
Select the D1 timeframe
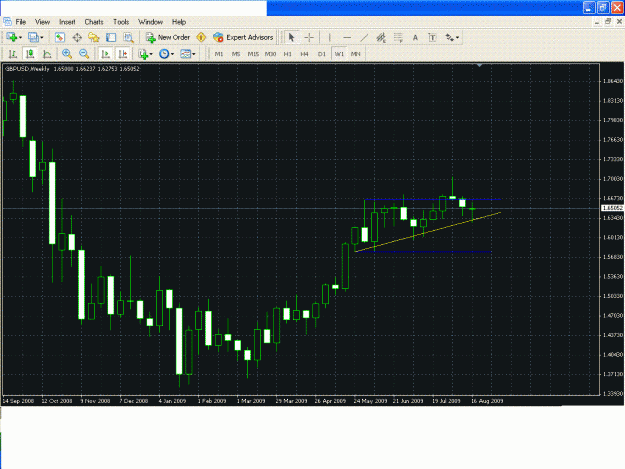click(x=322, y=54)
